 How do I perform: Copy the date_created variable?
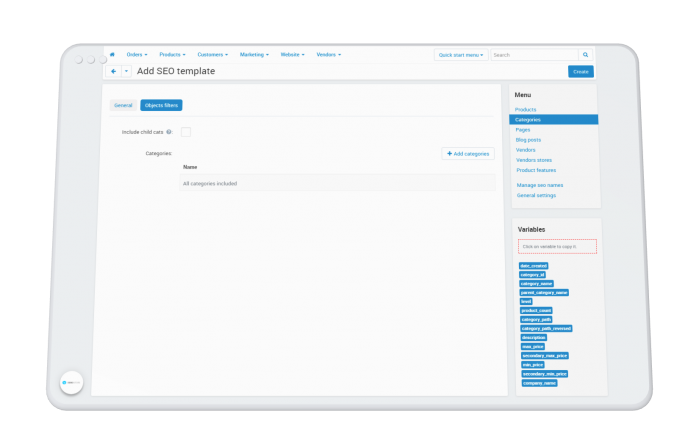(x=533, y=266)
